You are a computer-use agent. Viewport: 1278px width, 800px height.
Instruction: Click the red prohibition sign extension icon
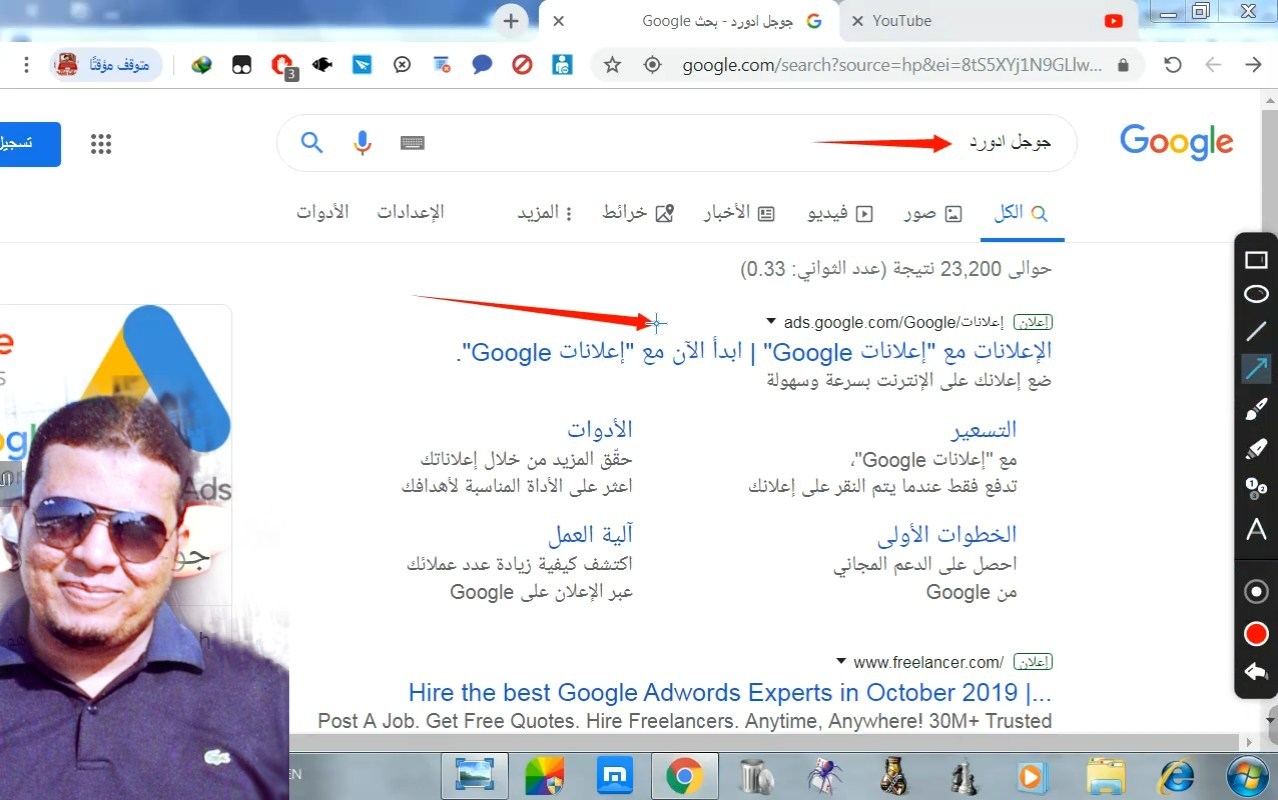[x=522, y=65]
